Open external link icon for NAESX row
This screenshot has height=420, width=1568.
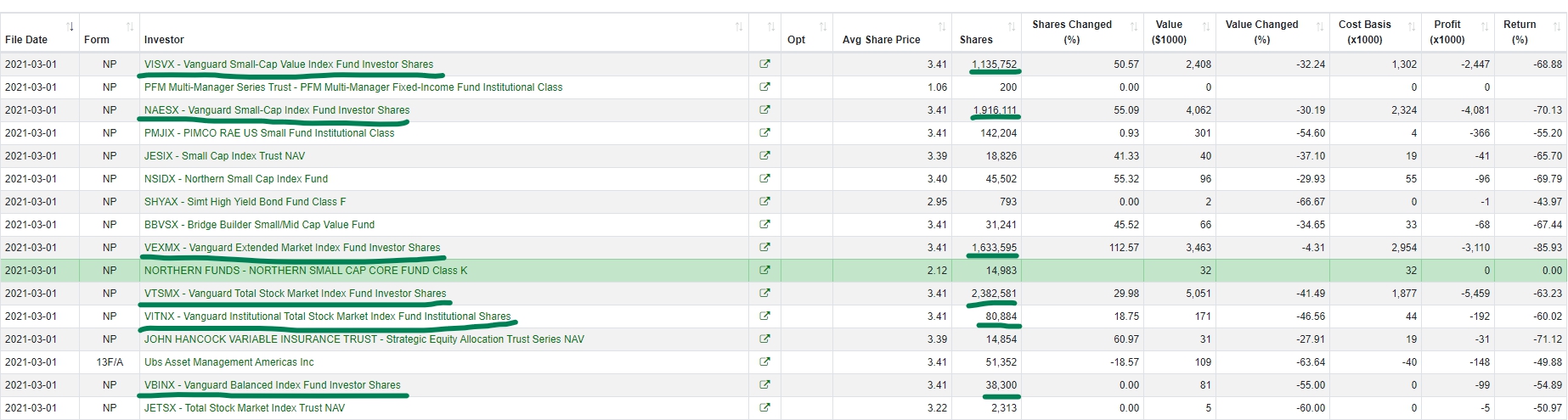click(764, 110)
